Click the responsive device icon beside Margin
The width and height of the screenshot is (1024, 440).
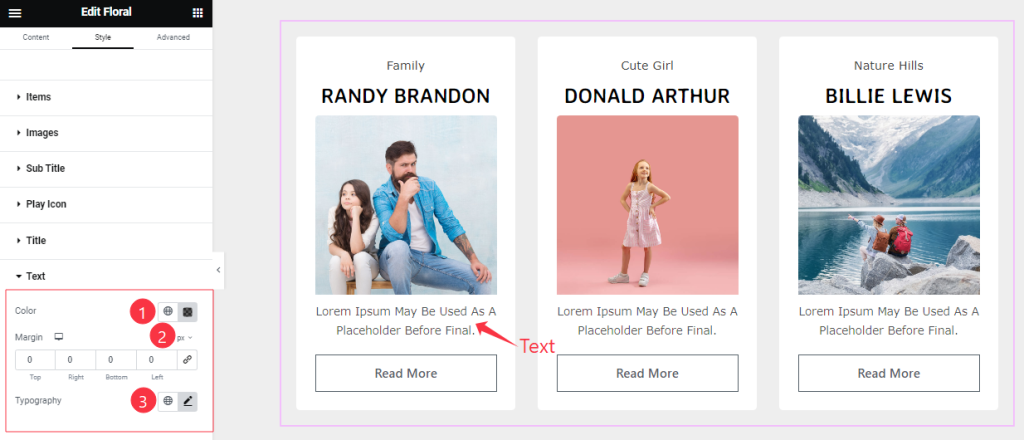(59, 338)
